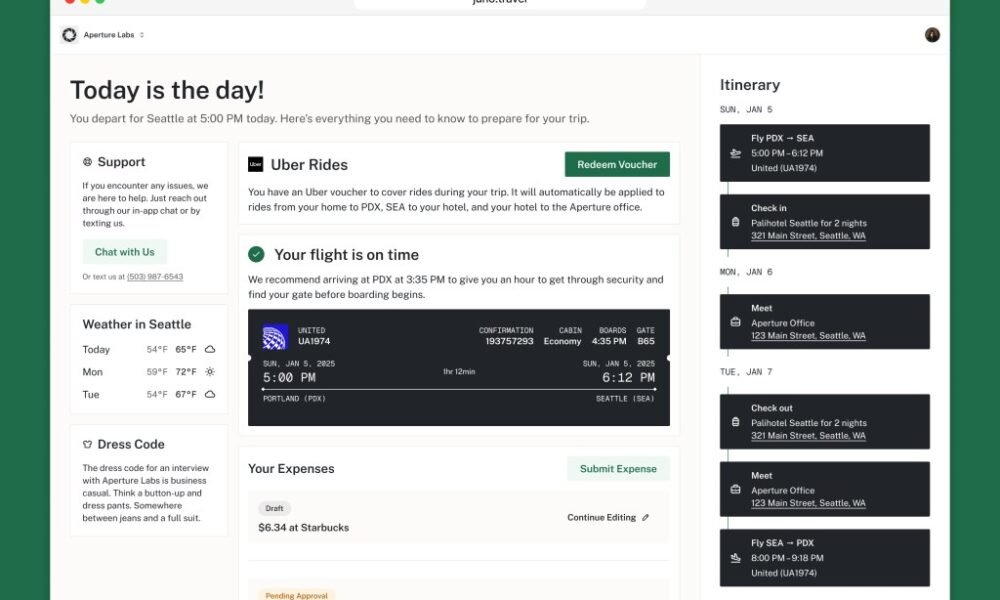Open the user profile avatar
The height and width of the screenshot is (600, 1000).
932,35
